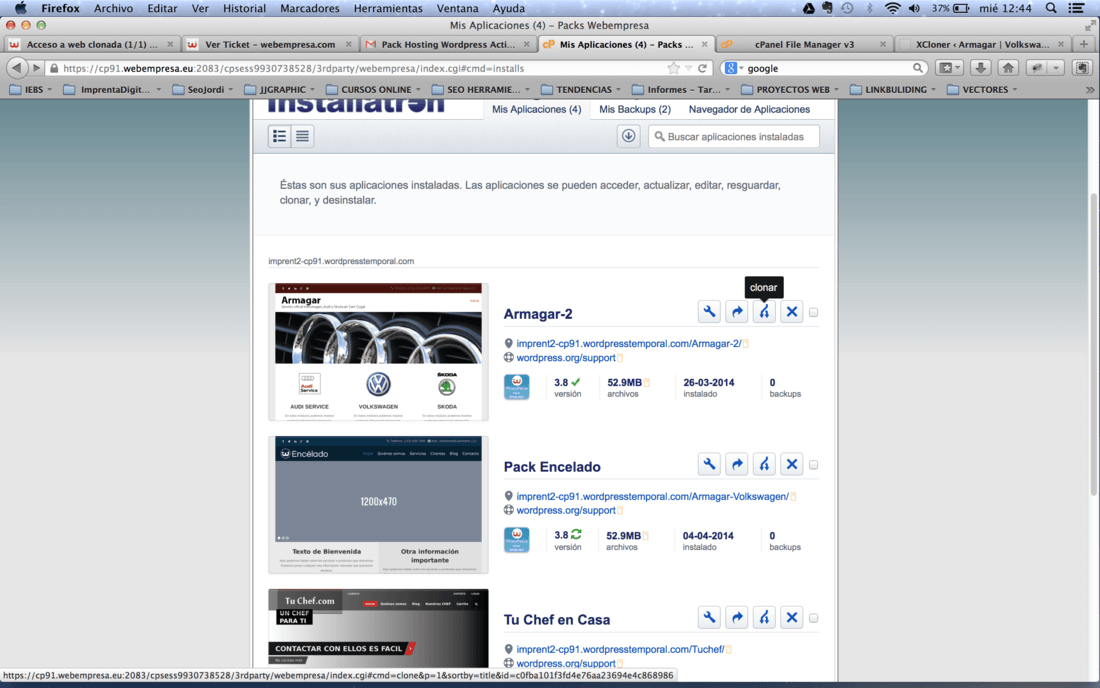Expand the CURSOS ONLINE bookmarks folder
The height and width of the screenshot is (688, 1100).
pyautogui.click(x=374, y=90)
